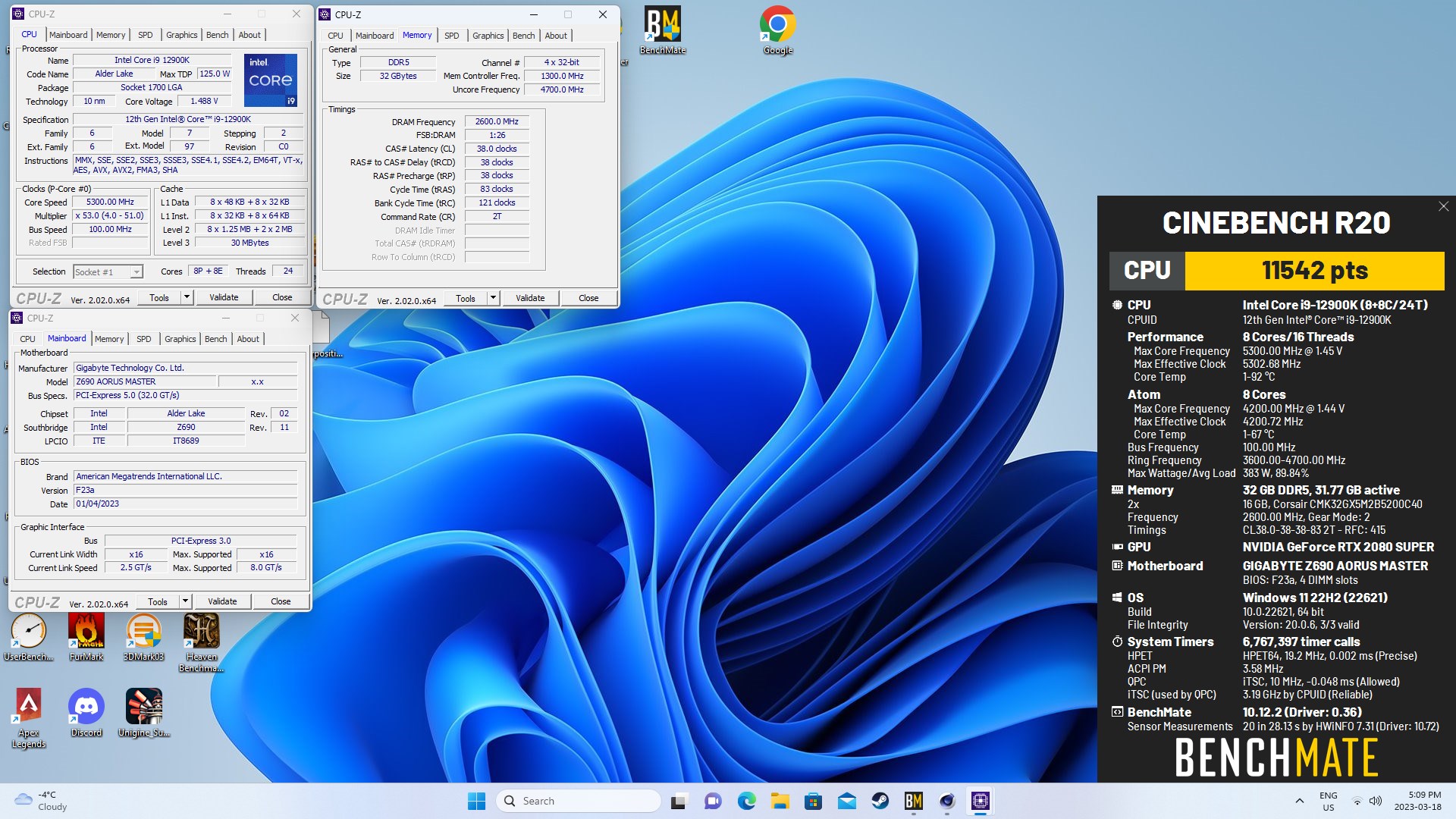The height and width of the screenshot is (819, 1456).
Task: Click the Core Speed 5300.00 MHz field
Action: click(x=110, y=202)
